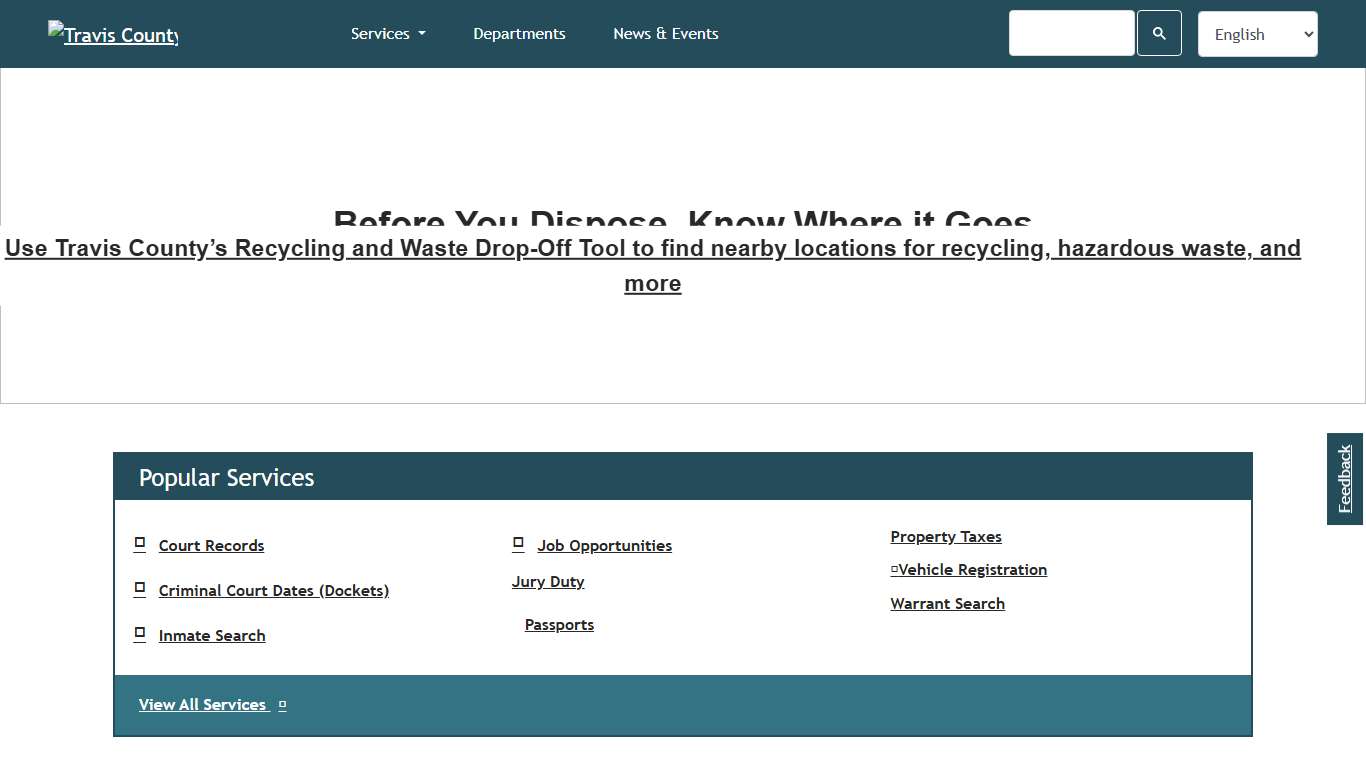Open the Feedback panel on the right edge
This screenshot has width=1366, height=768.
(1344, 479)
